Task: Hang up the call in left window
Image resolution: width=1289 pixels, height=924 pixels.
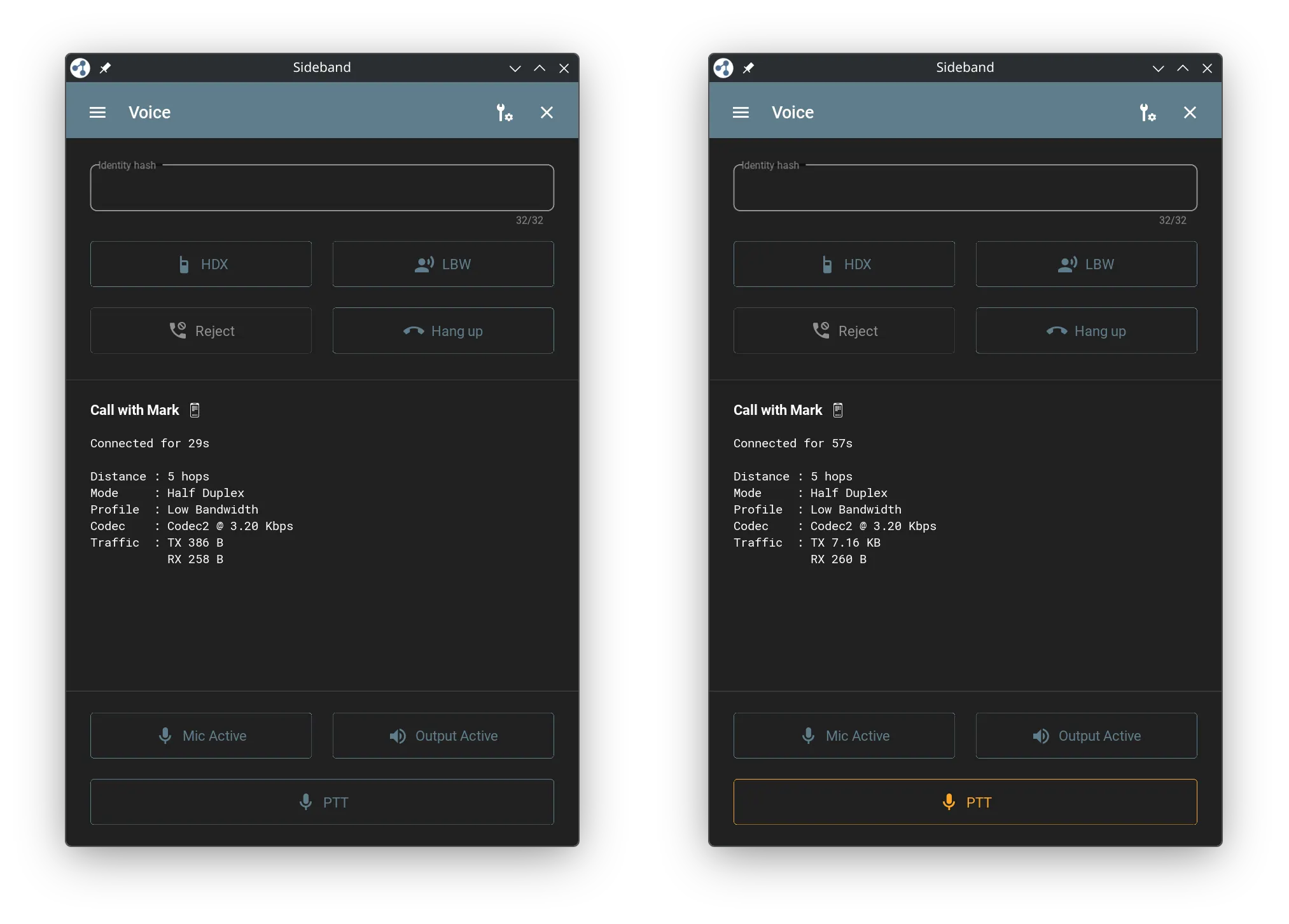Action: (x=443, y=331)
